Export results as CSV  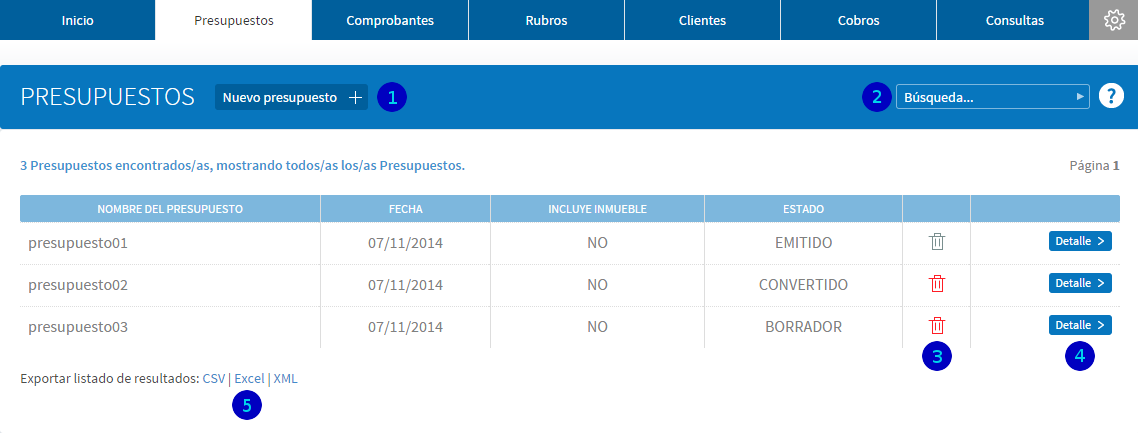(x=214, y=379)
